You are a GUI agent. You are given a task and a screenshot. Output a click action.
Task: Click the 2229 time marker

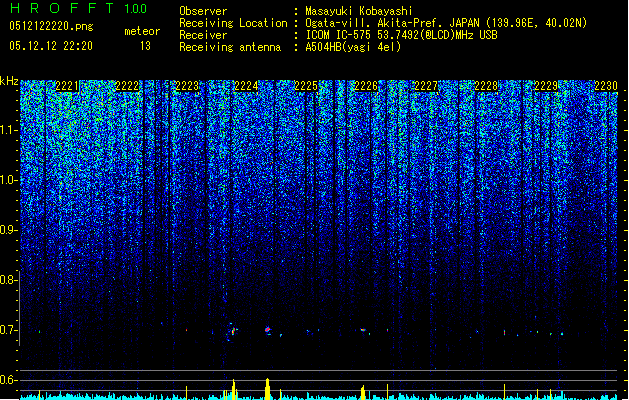(x=546, y=86)
